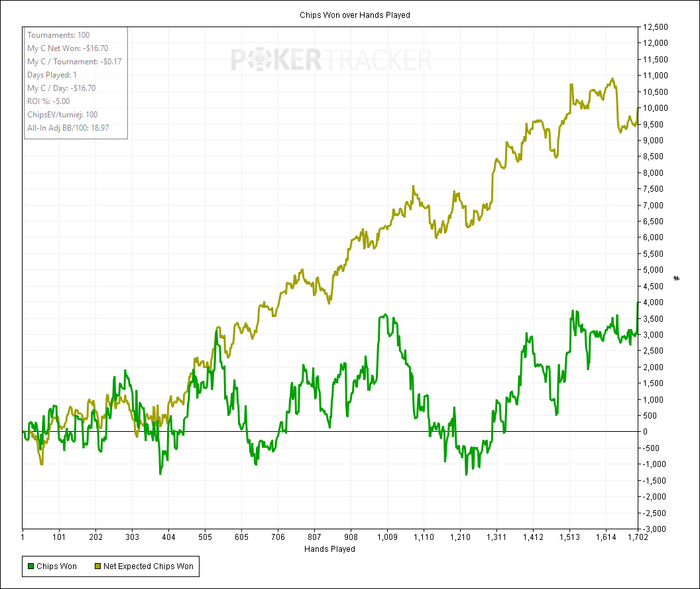Click the 0 y-axis tick label

click(x=645, y=432)
